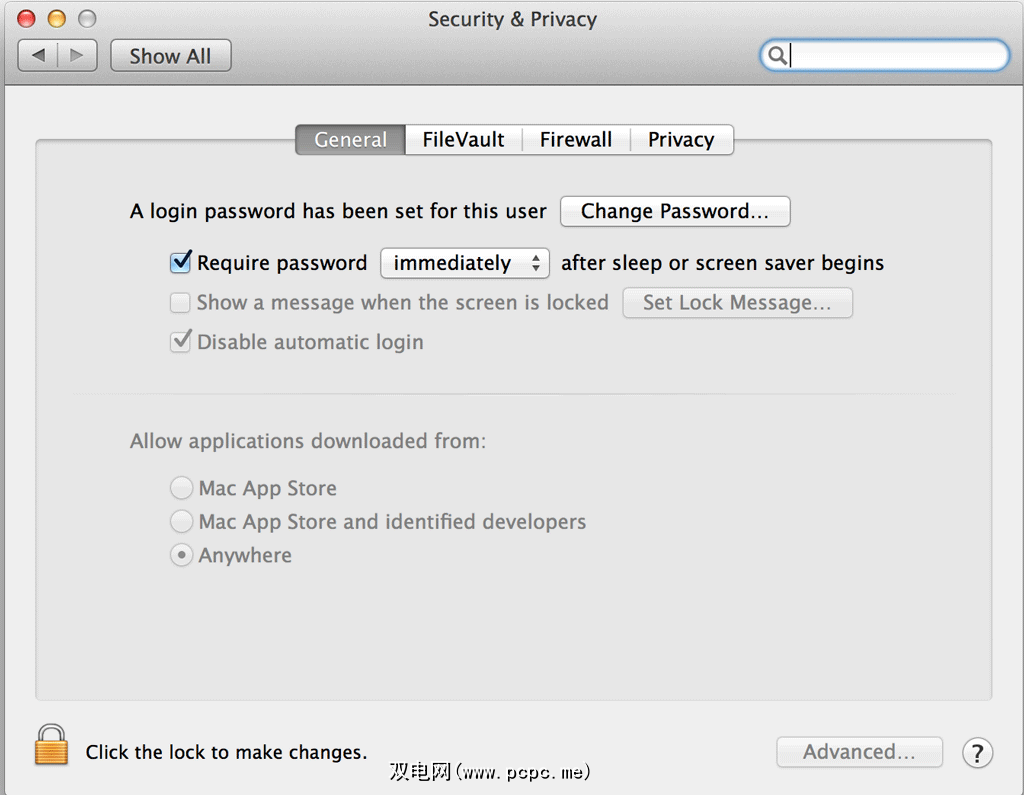Image resolution: width=1024 pixels, height=795 pixels.
Task: Select the Anywhere radio option
Action: click(x=181, y=555)
